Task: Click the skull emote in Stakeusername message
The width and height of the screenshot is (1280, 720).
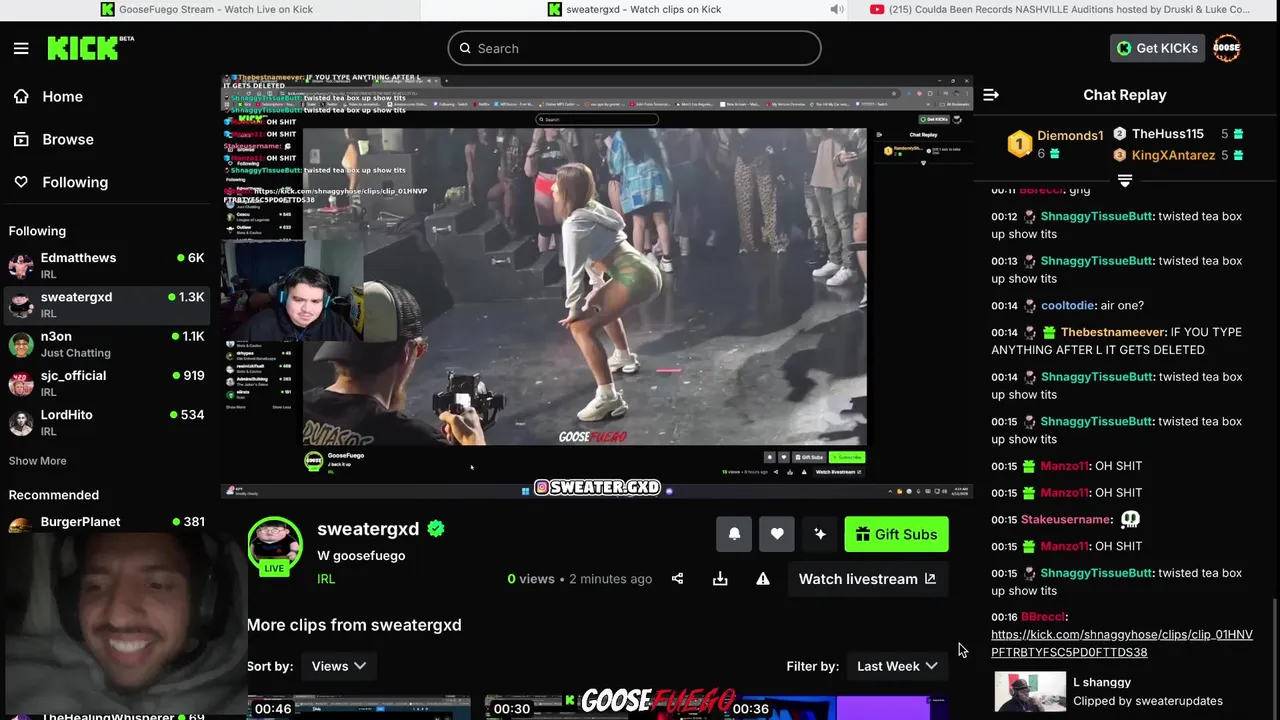Action: click(1129, 520)
